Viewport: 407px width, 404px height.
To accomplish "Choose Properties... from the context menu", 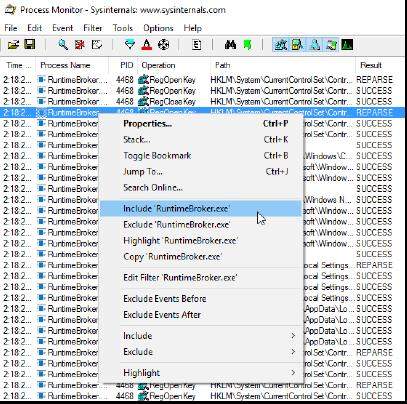I will (201, 124).
